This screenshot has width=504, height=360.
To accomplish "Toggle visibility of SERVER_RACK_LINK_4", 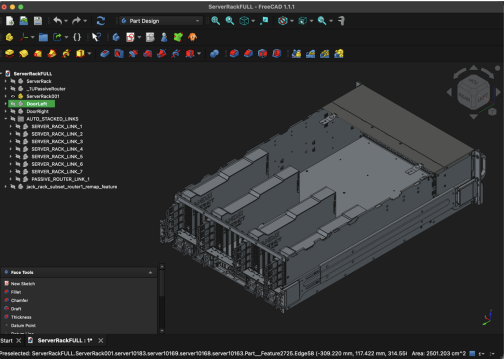I will point(18,149).
